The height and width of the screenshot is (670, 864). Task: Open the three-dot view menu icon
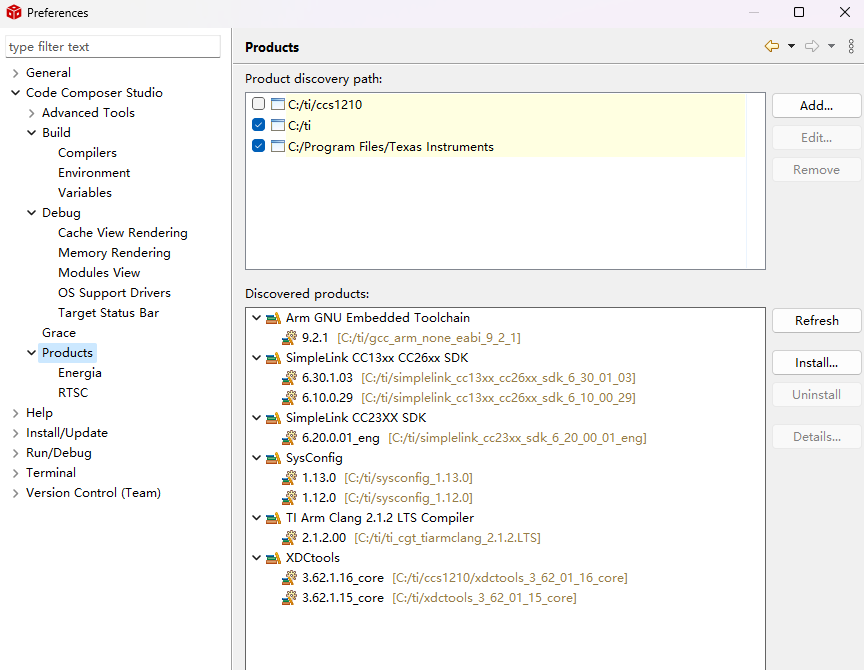[x=851, y=46]
